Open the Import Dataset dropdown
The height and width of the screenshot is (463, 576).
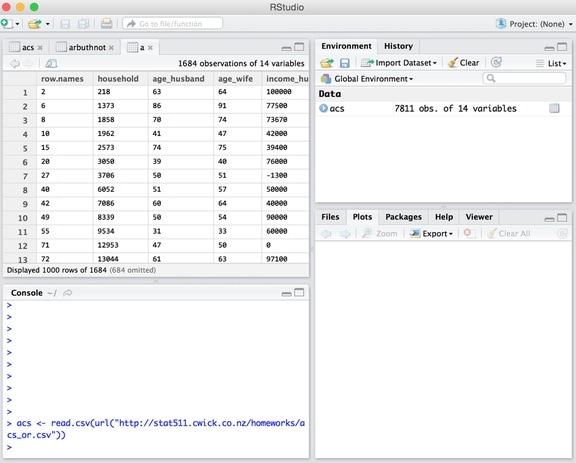click(x=399, y=63)
